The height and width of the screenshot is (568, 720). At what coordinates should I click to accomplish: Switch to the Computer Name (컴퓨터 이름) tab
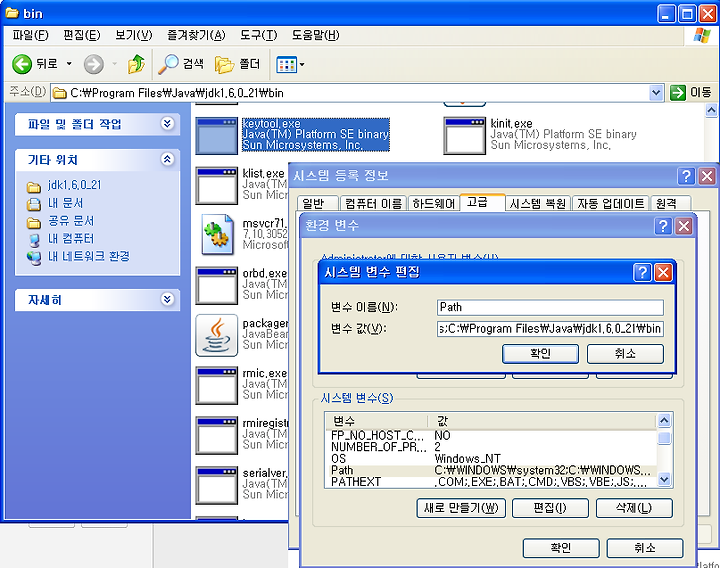(x=373, y=203)
